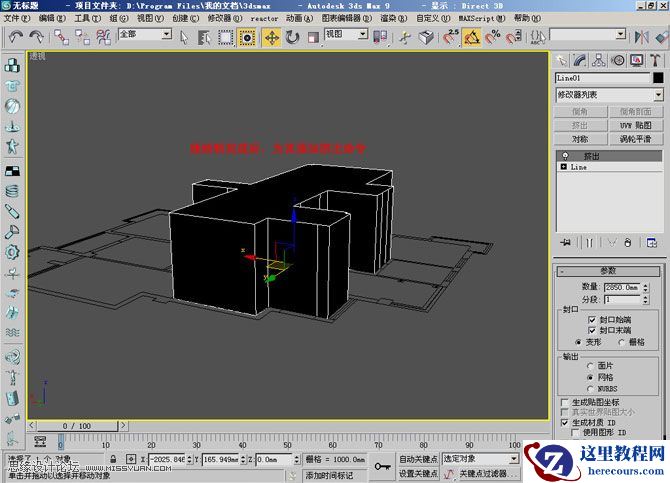Activate the Select and Link tool
This screenshot has width=670, height=483.
coord(61,37)
